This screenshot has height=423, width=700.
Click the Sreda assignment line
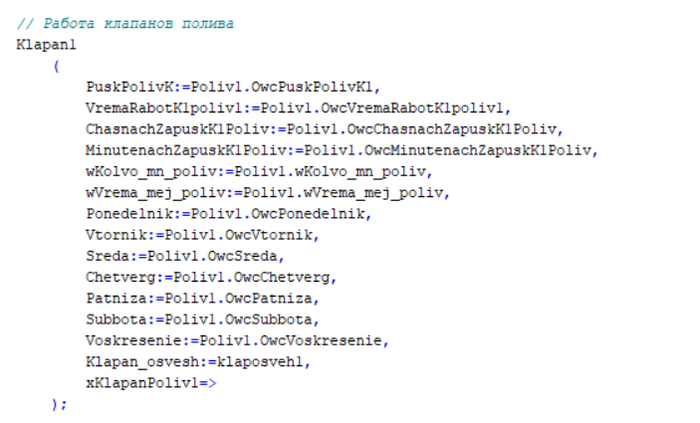(x=185, y=256)
